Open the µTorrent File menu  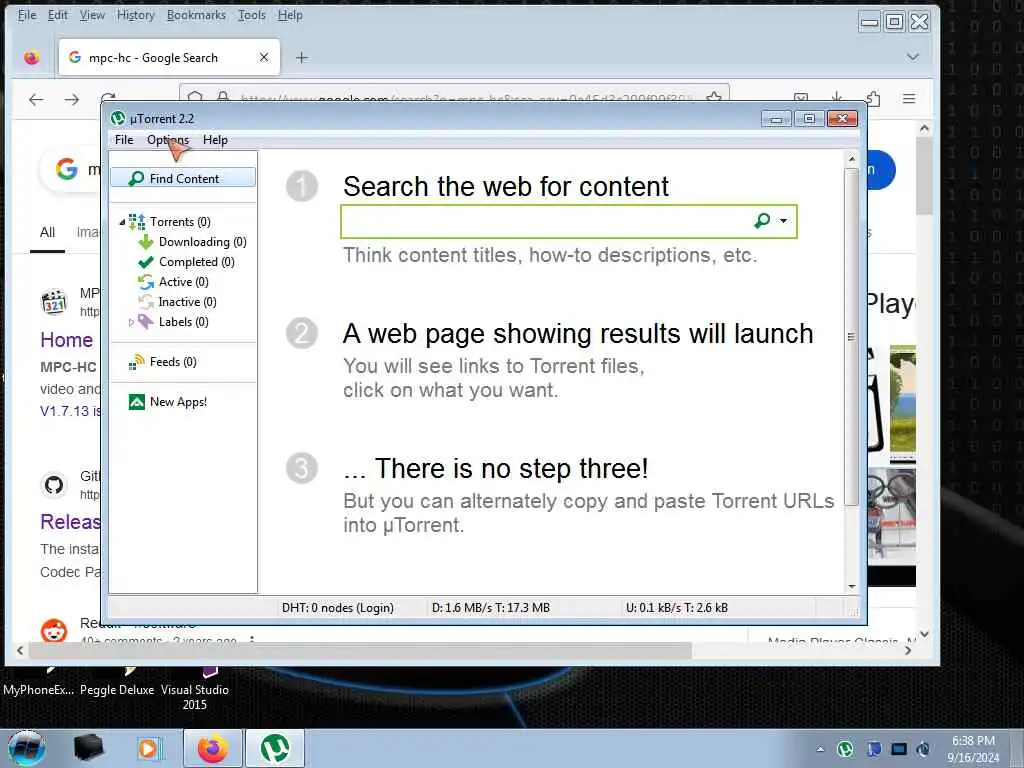(x=123, y=140)
